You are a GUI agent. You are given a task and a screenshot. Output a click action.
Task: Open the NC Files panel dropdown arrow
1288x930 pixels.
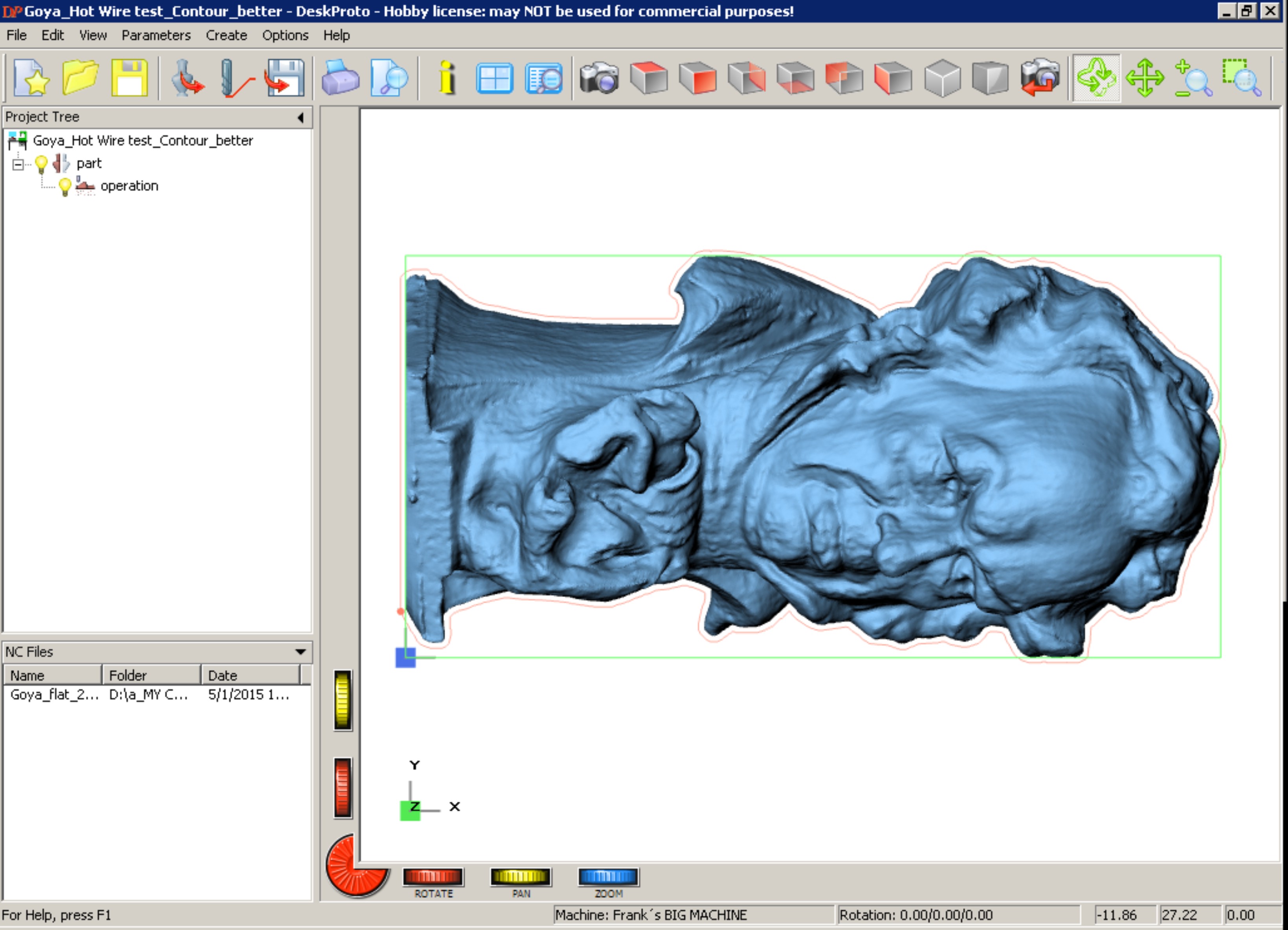tap(301, 652)
